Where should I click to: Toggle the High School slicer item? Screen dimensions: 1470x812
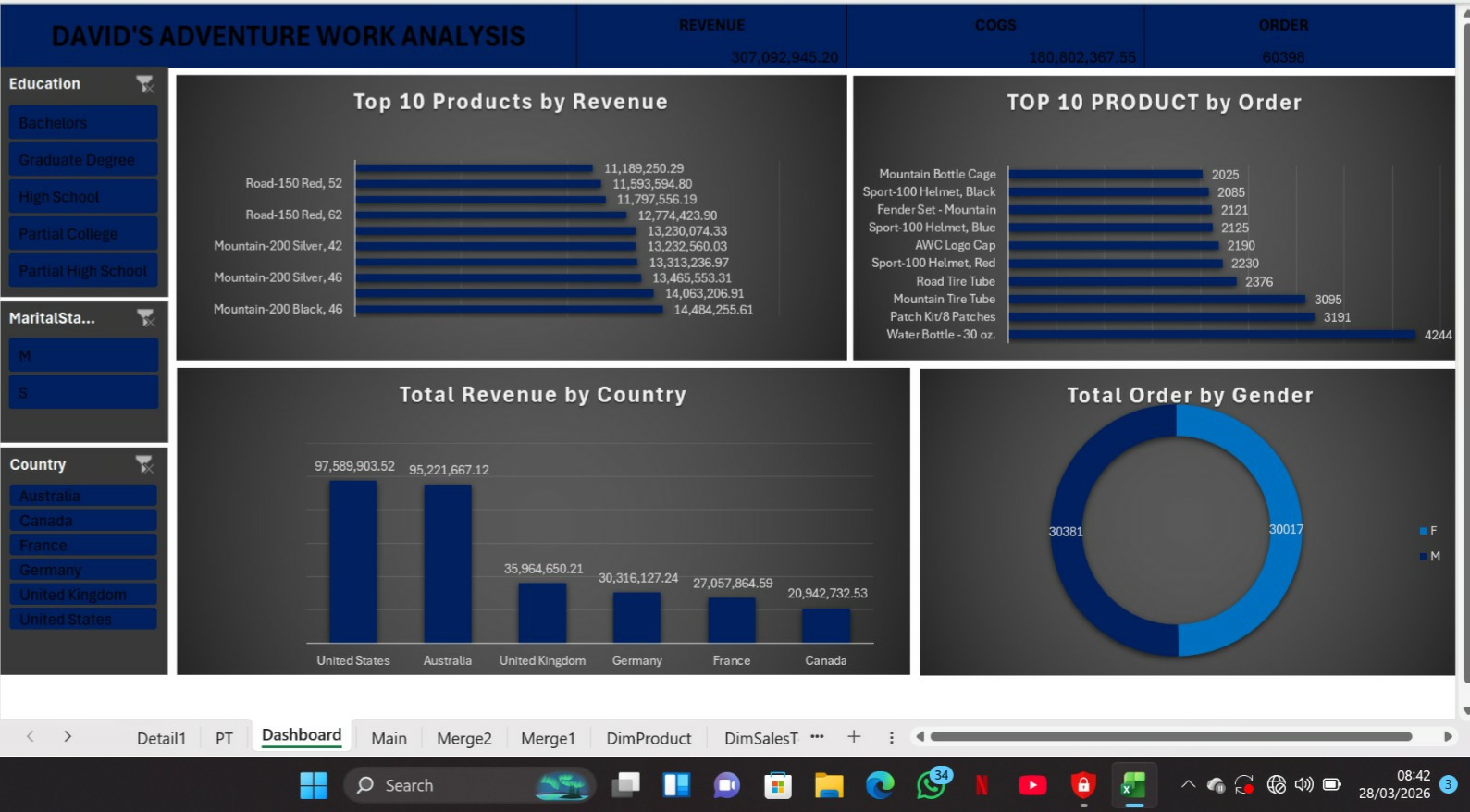83,197
